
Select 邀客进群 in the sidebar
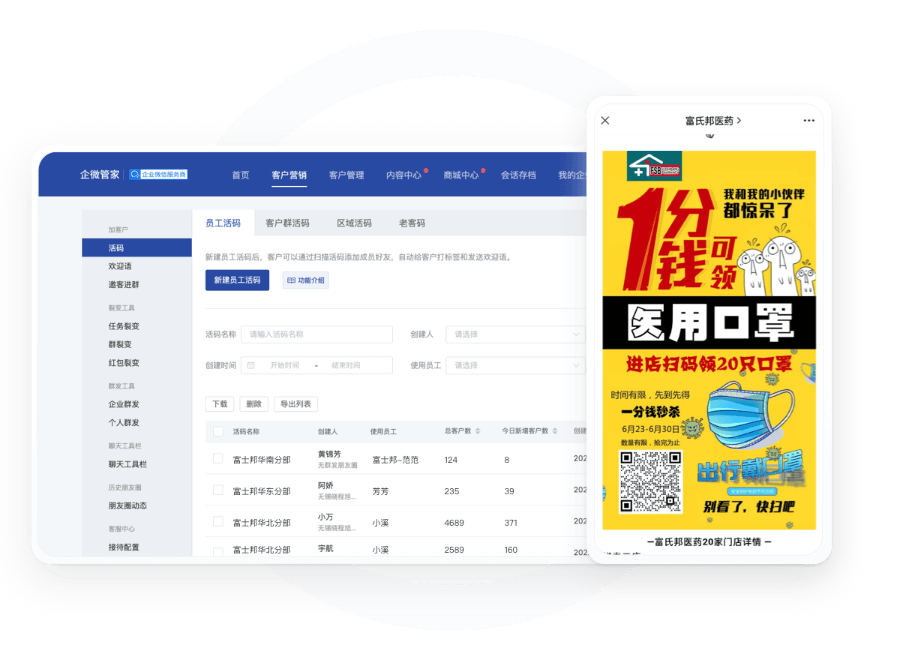(x=124, y=285)
